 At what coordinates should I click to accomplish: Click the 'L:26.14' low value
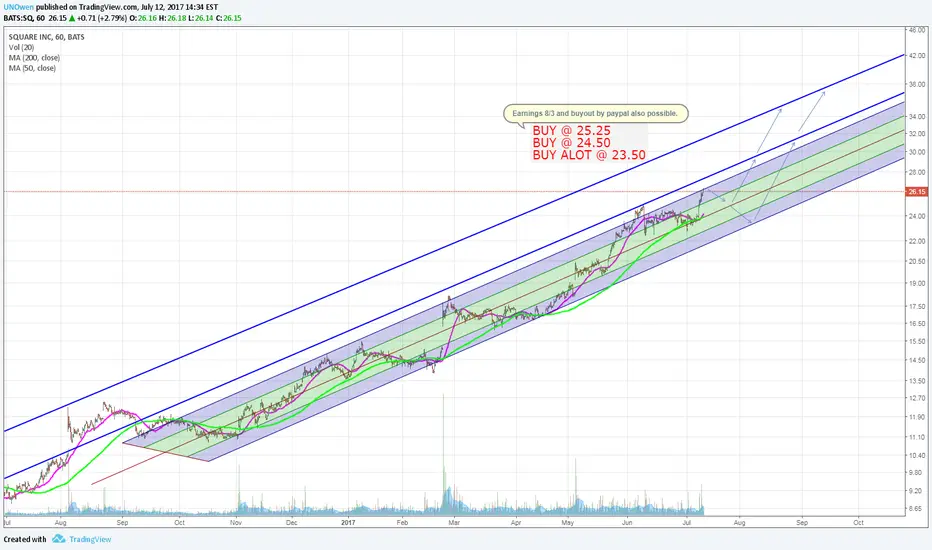200,18
